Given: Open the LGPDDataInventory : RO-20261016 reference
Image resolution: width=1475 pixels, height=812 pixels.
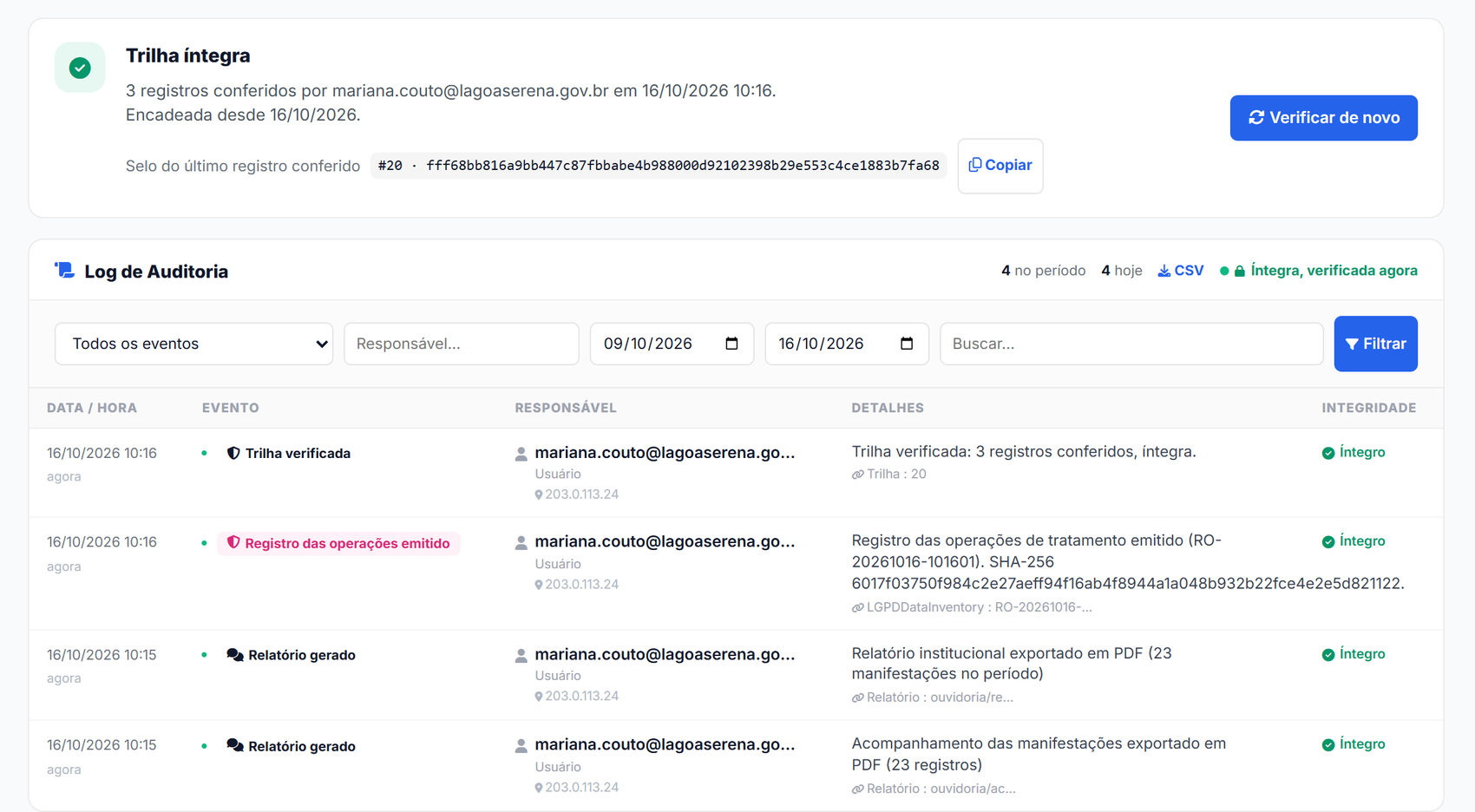Looking at the screenshot, I should (x=972, y=607).
